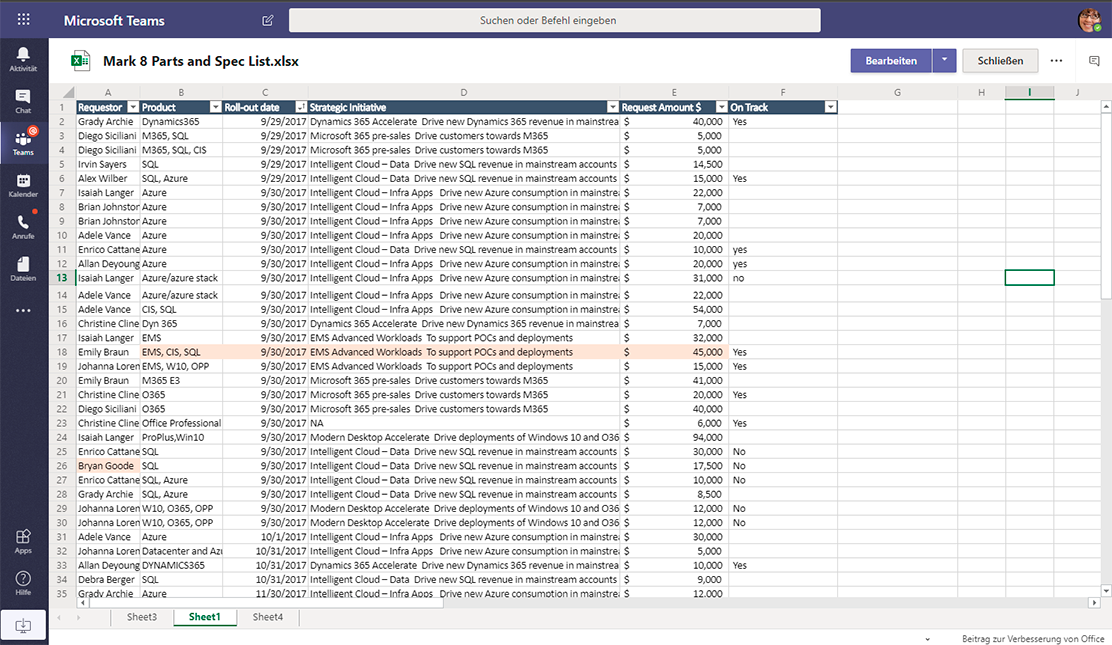
Task: Expand the Bearbeiten dropdown arrow
Action: [x=945, y=60]
